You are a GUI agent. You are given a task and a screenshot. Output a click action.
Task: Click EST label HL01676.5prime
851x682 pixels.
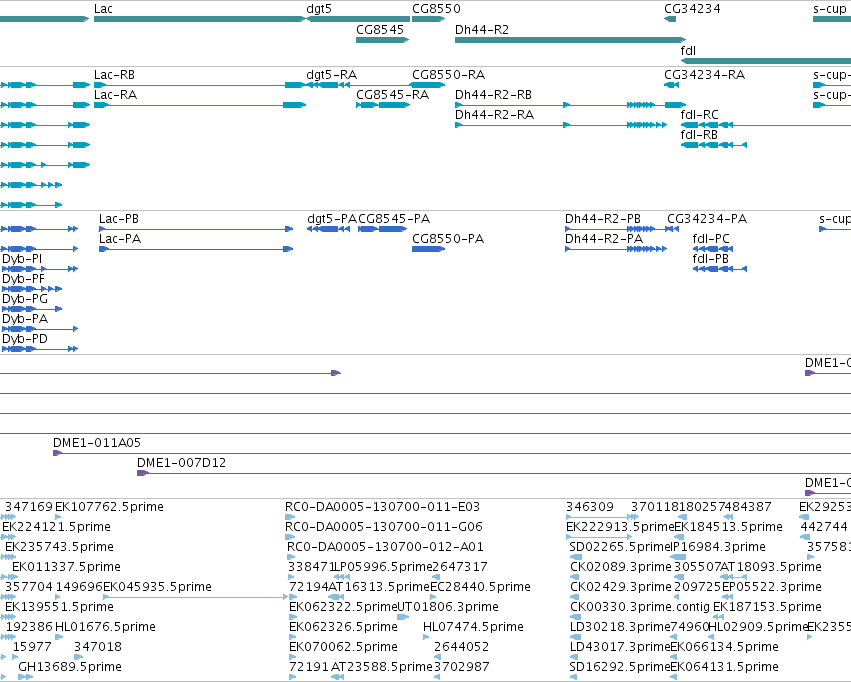coord(105,627)
